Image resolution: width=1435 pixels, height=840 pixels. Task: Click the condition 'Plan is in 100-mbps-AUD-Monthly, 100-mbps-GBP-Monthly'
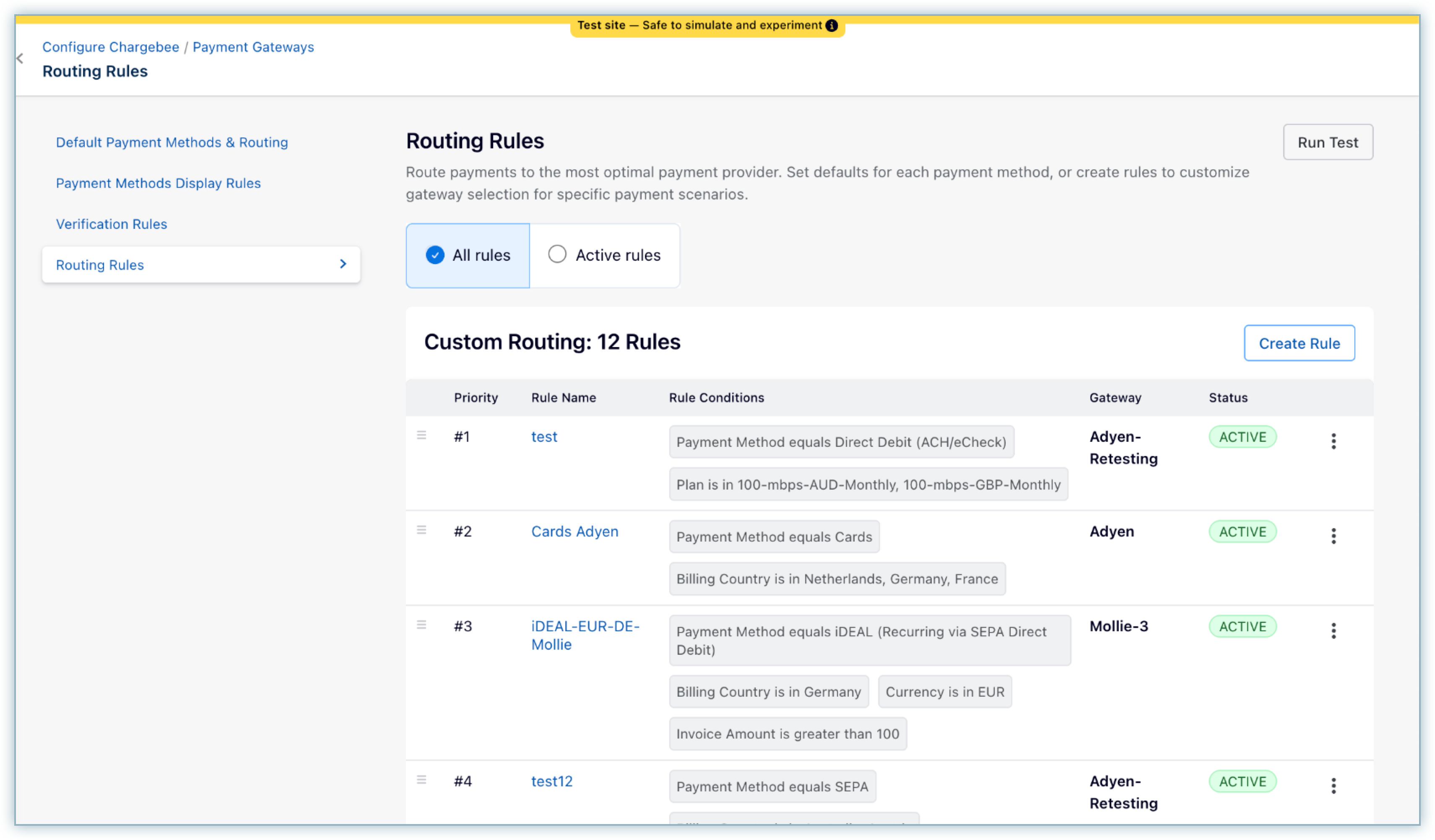coord(868,485)
